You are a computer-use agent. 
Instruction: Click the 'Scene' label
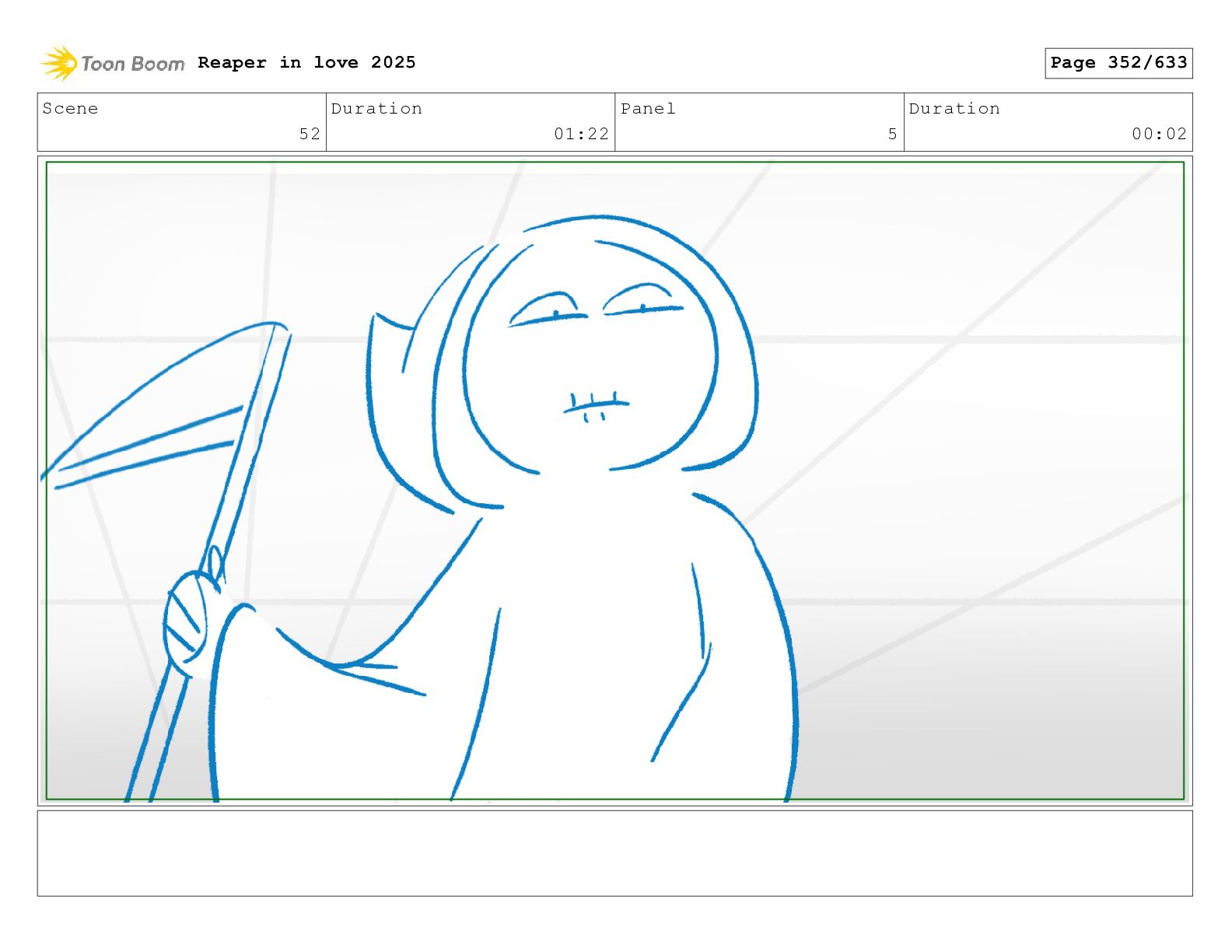(x=70, y=109)
